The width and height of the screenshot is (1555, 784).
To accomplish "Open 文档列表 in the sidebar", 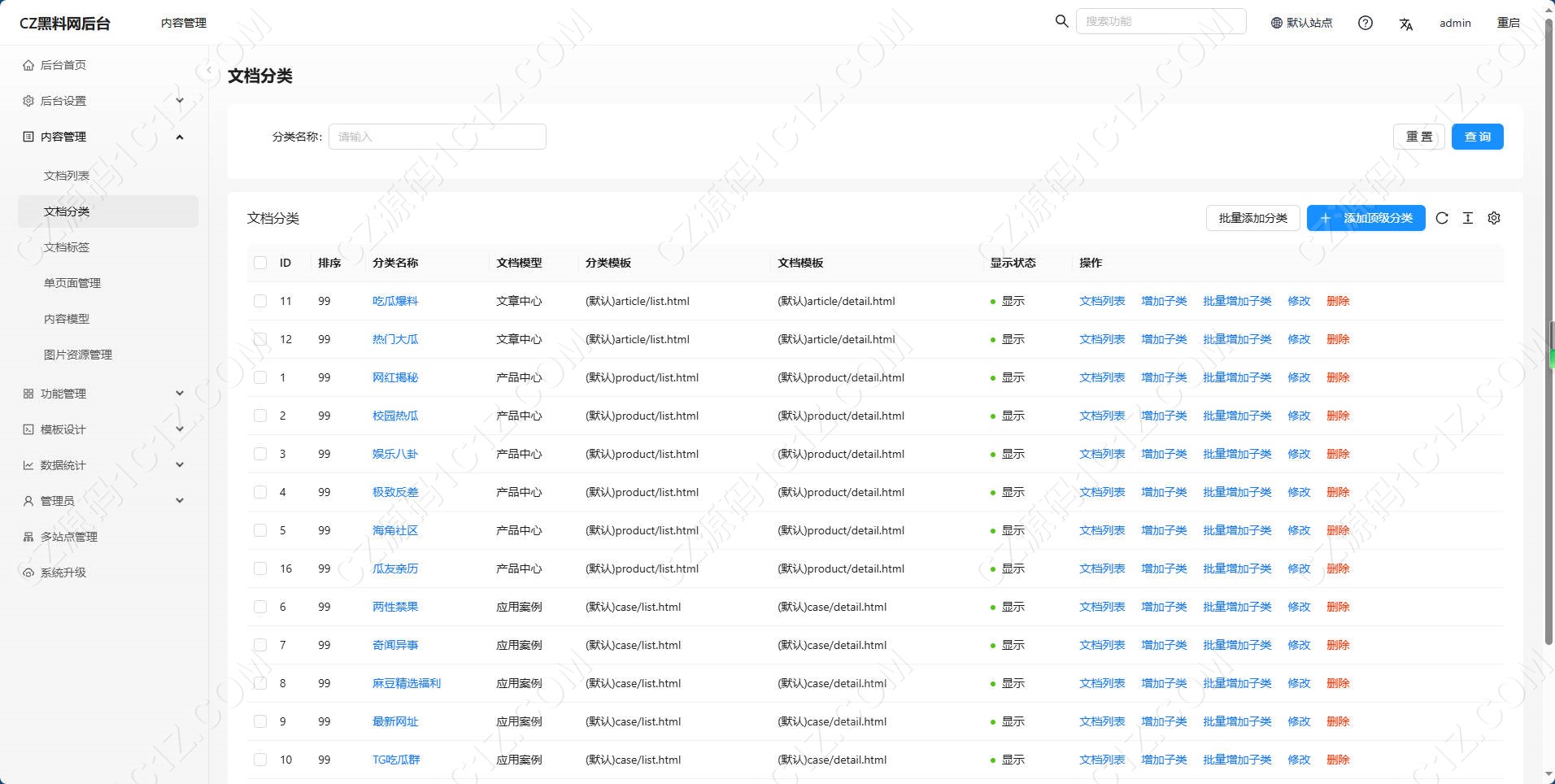I will (x=67, y=176).
